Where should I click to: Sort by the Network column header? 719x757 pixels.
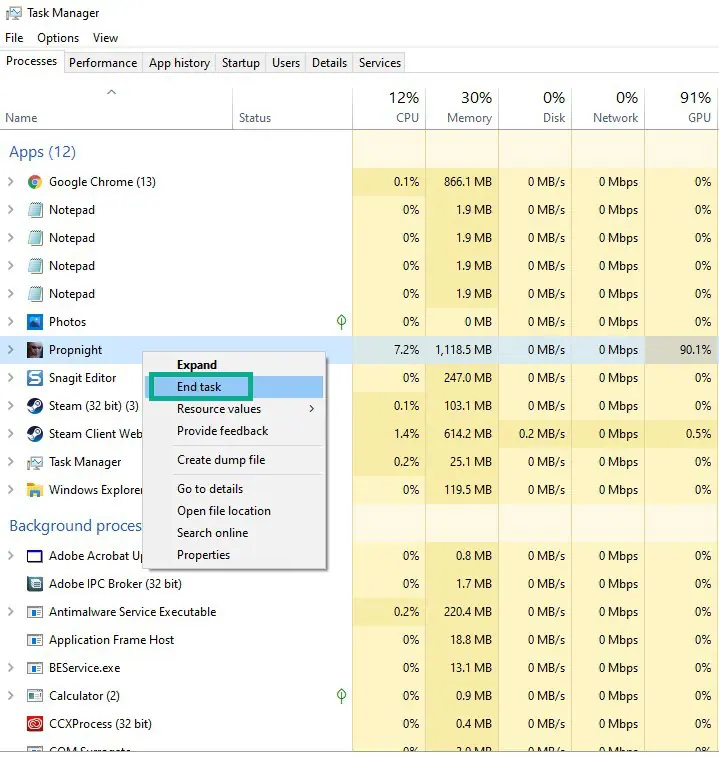point(608,109)
